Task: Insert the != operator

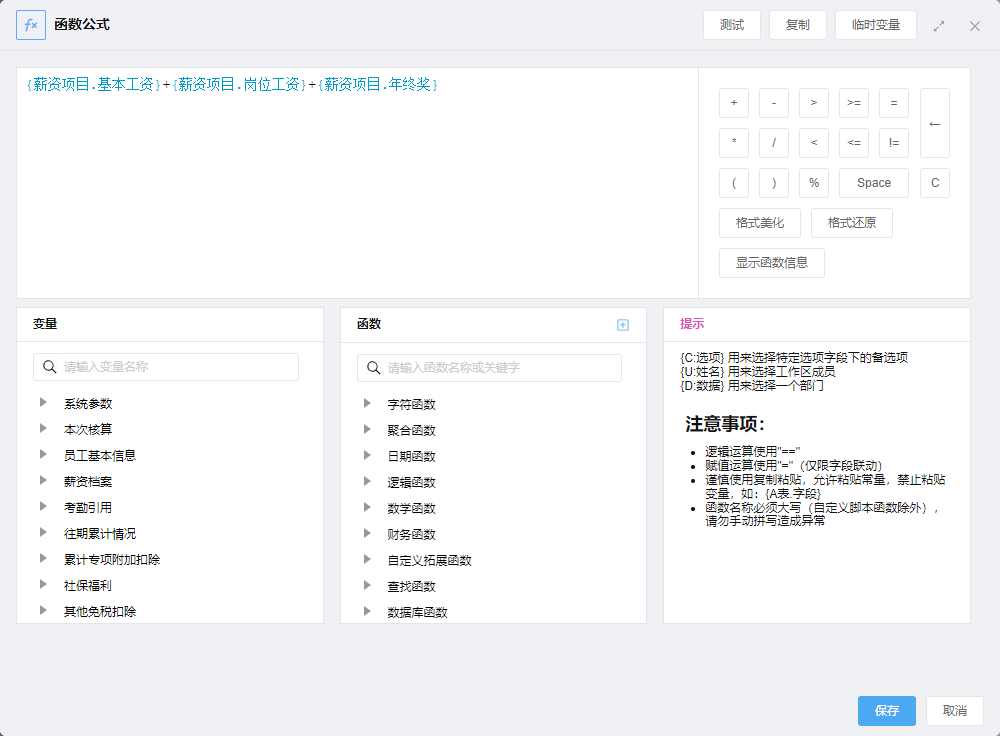Action: coord(893,143)
